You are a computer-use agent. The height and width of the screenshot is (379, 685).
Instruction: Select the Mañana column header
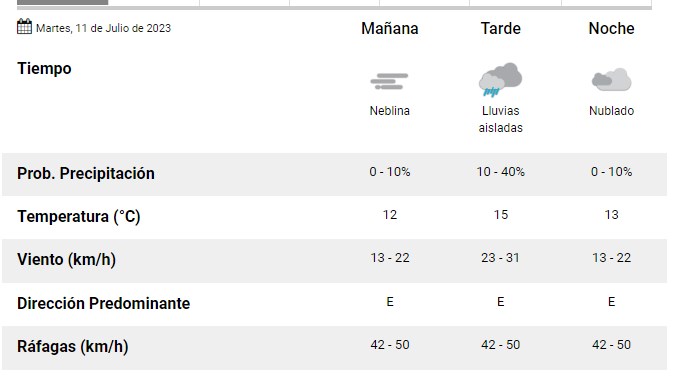(390, 28)
